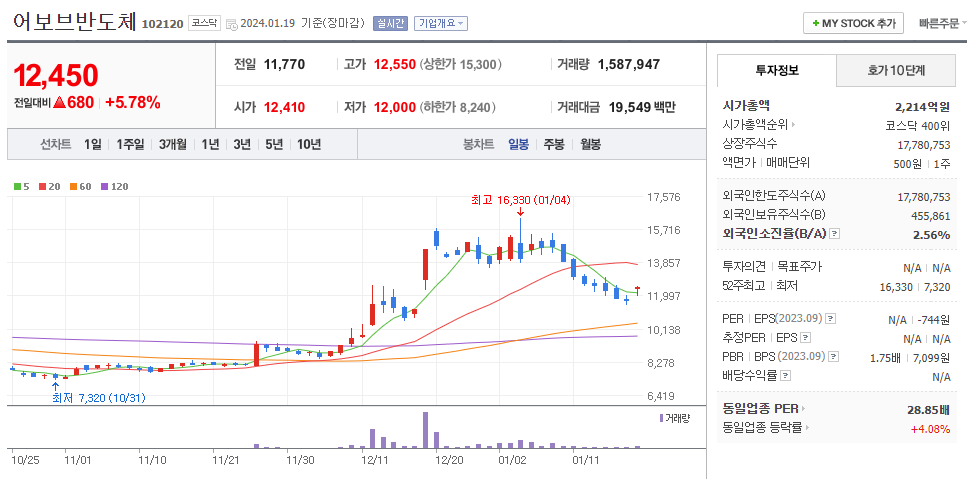
Task: Click the 시가총액 value 2,214억원
Action: [922, 106]
